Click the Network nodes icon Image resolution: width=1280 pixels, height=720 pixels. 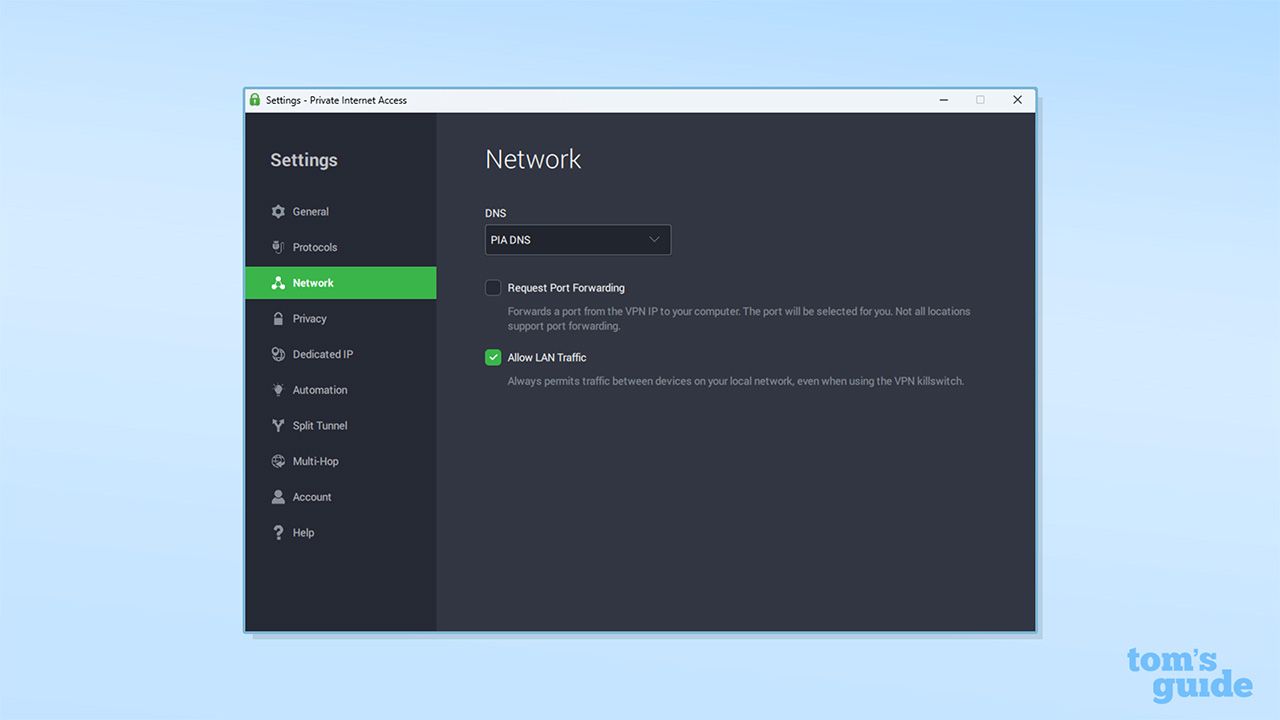(x=278, y=283)
